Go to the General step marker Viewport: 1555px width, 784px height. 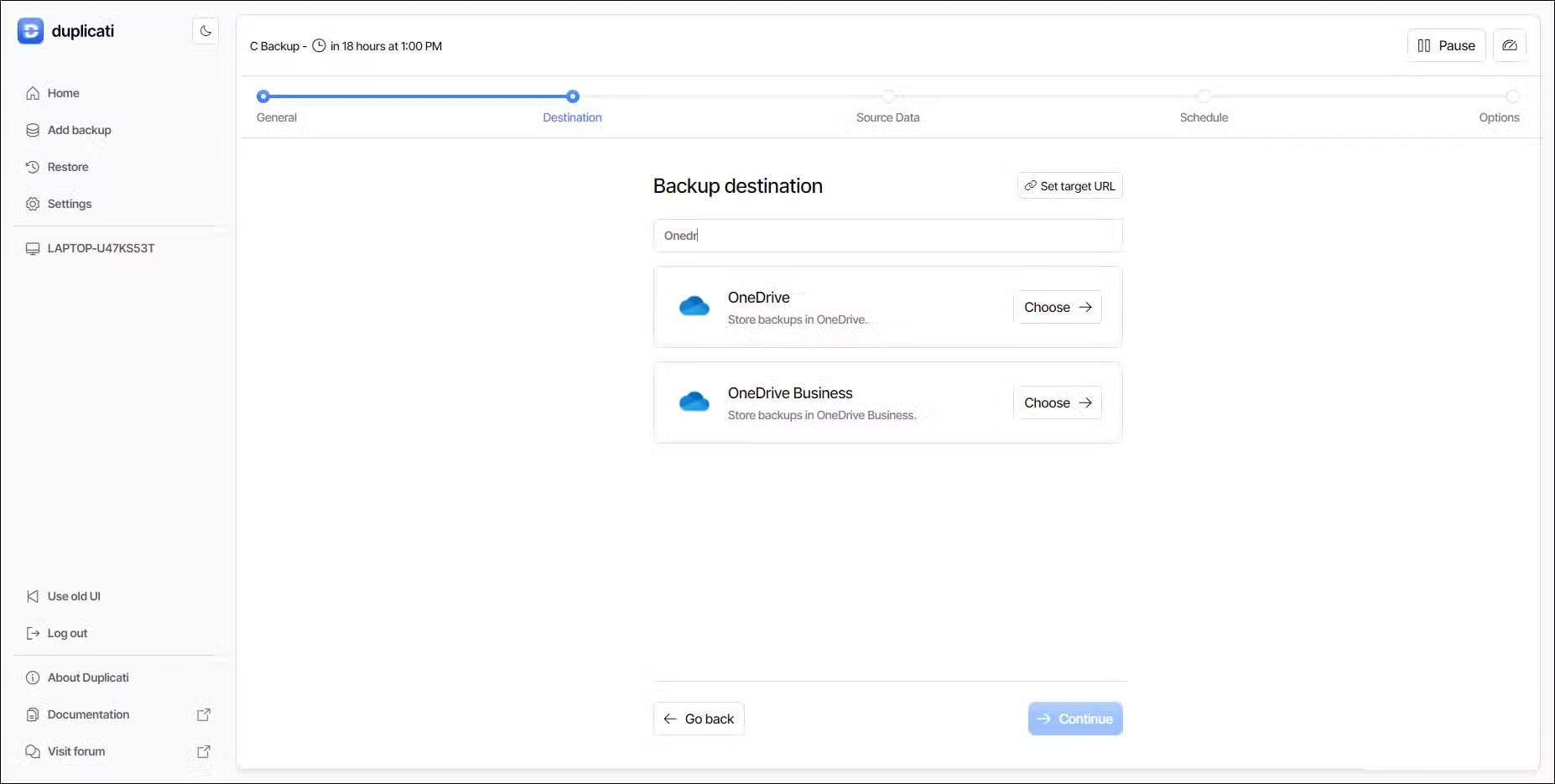pos(263,96)
